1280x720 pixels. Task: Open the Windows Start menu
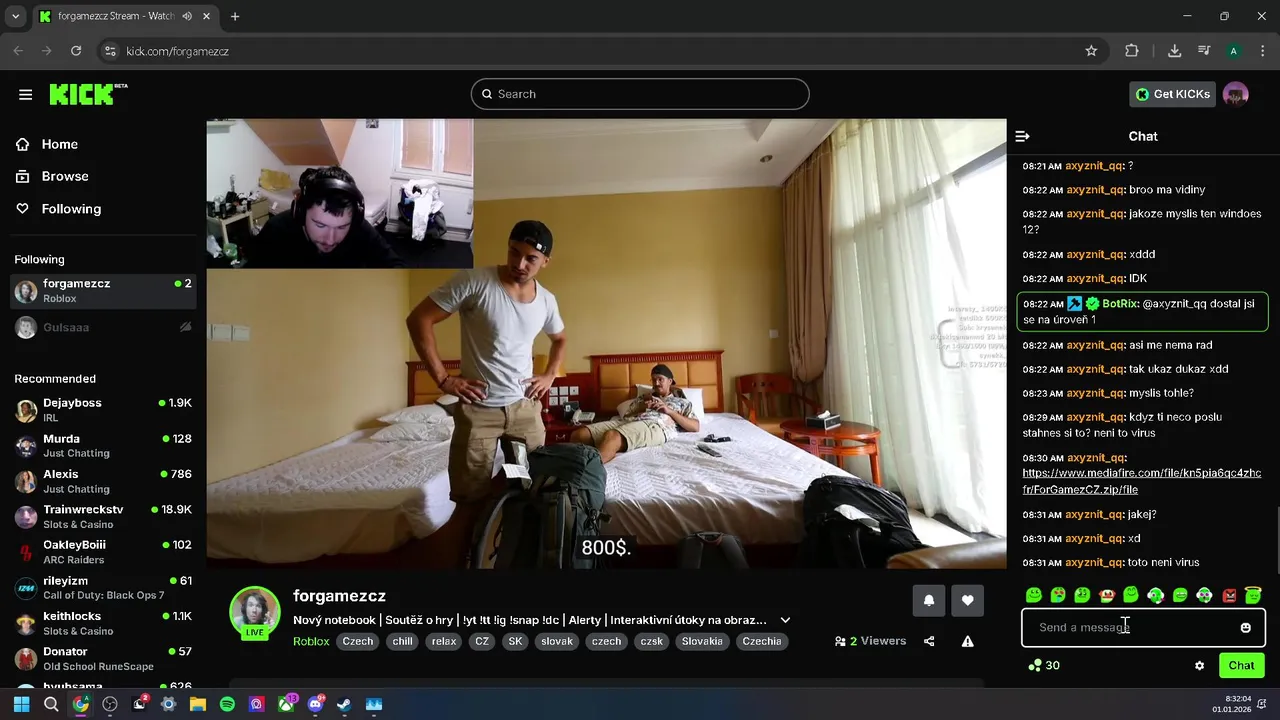21,704
